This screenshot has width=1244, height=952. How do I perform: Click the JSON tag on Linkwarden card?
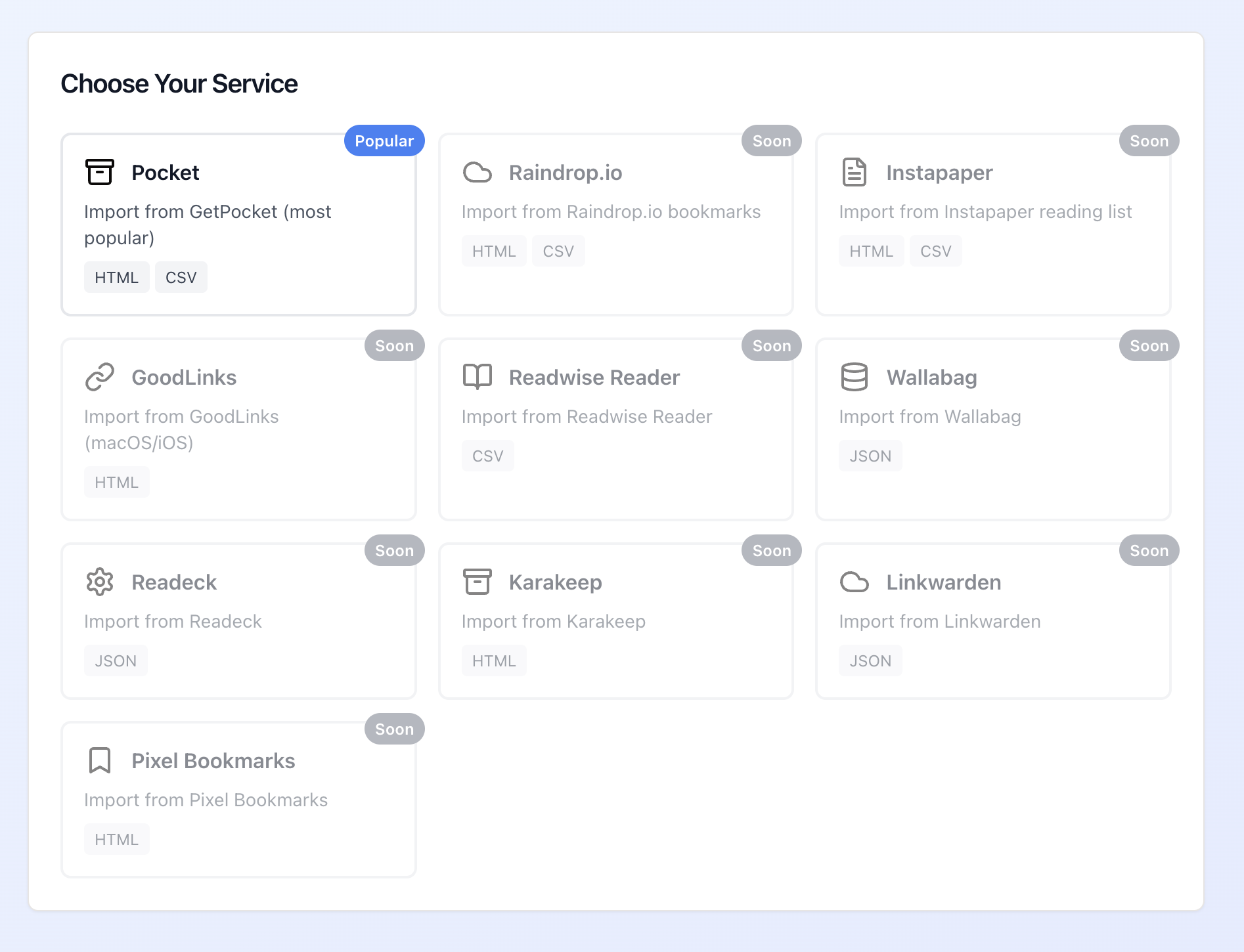pyautogui.click(x=870, y=660)
